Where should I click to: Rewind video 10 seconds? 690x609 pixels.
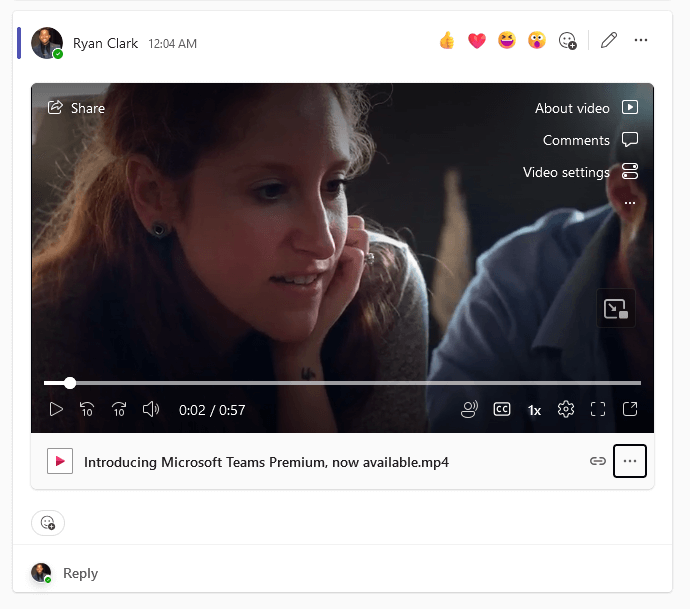click(87, 410)
